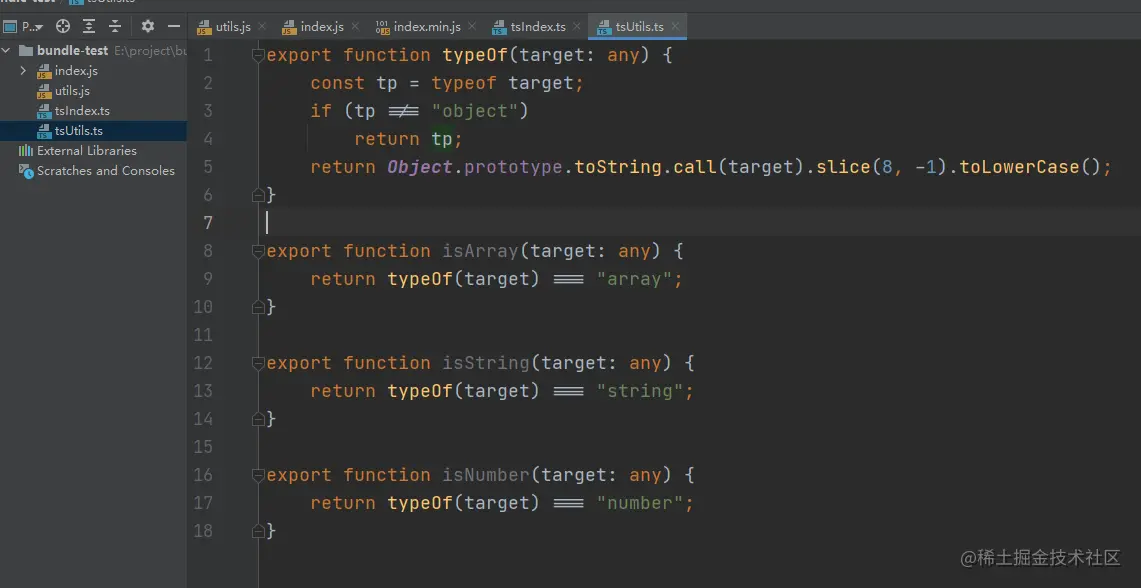1141x588 pixels.
Task: Click the typeof keyword on line 2
Action: [x=464, y=83]
